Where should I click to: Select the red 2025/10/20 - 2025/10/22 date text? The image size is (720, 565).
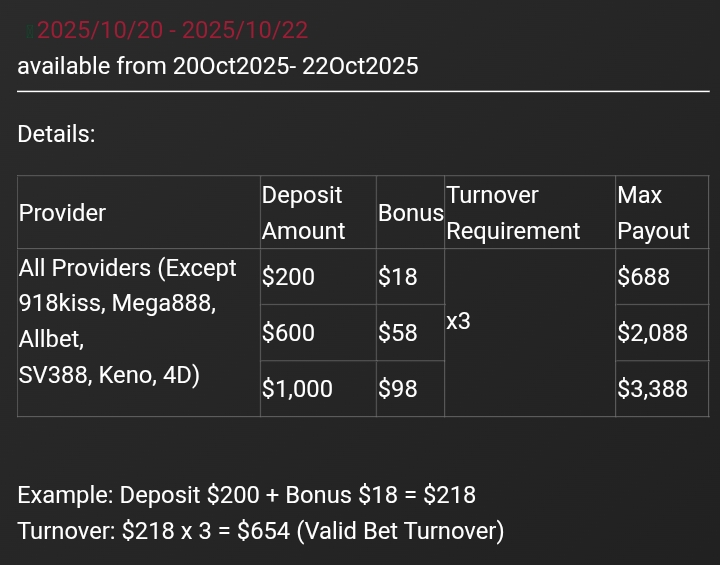point(172,30)
